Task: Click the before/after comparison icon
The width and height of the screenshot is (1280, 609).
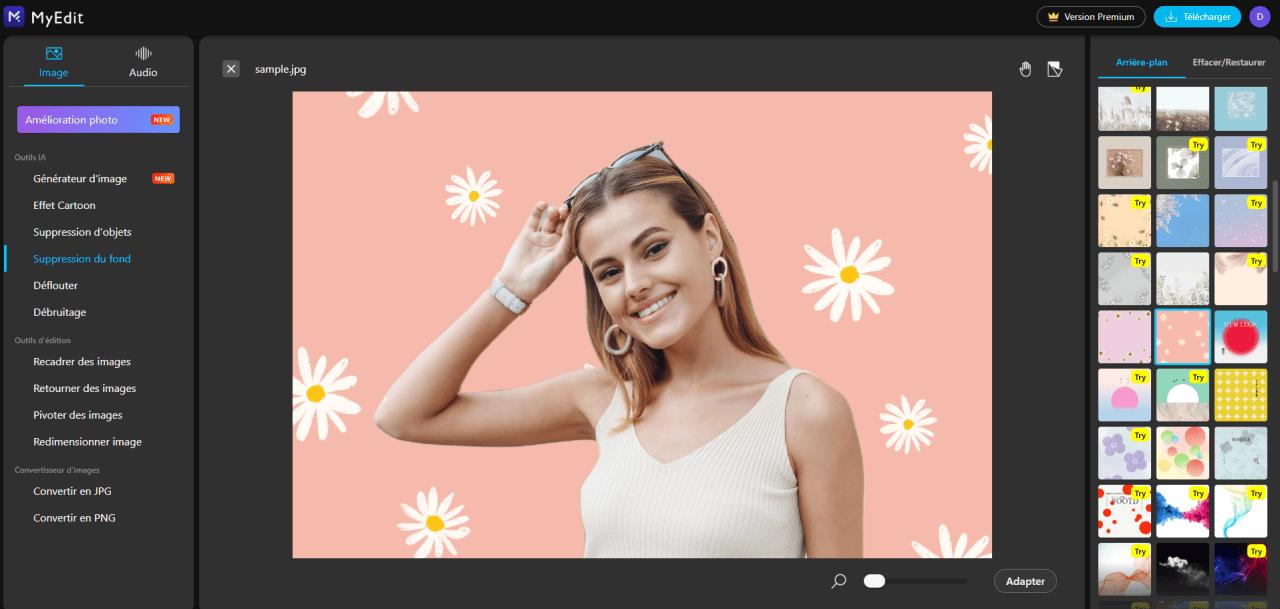Action: [x=1054, y=68]
